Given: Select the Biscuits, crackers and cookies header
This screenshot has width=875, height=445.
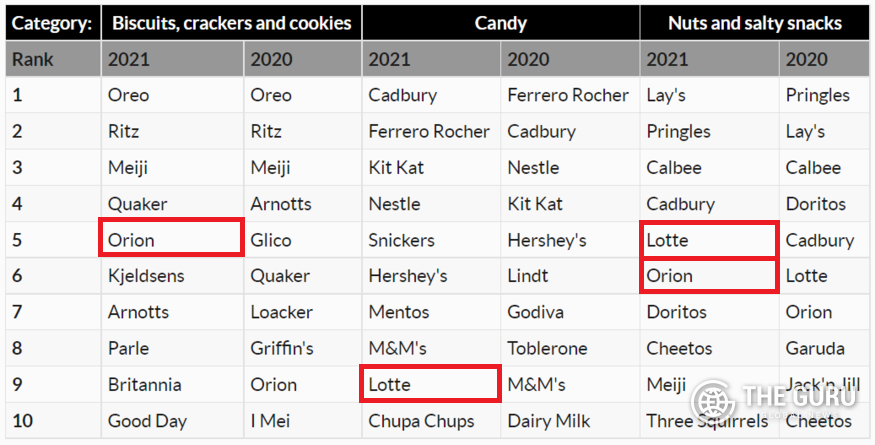Looking at the screenshot, I should (x=232, y=23).
